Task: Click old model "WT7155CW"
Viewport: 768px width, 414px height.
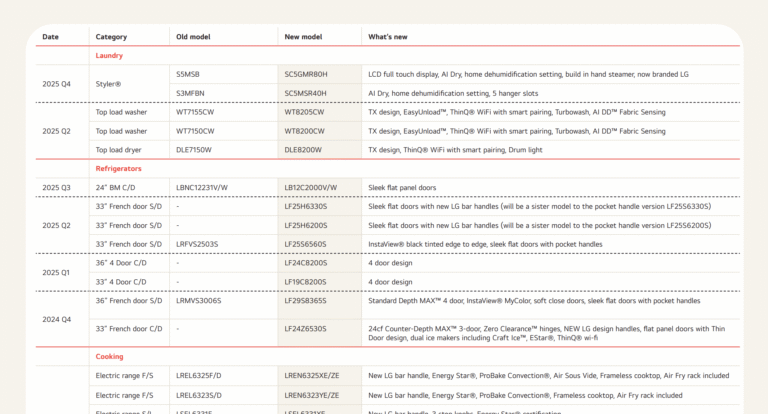Action: coord(195,112)
